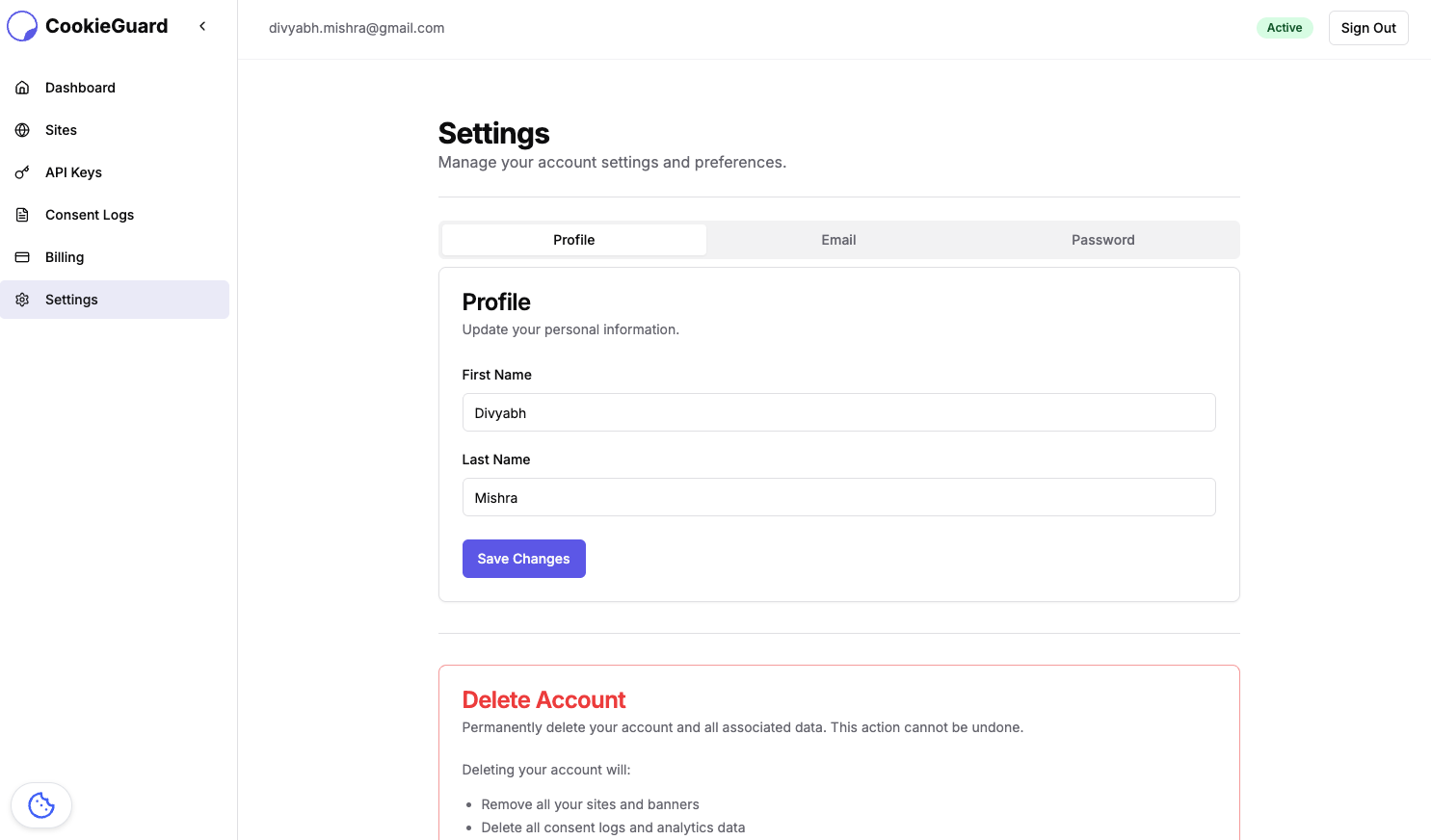Select the Profile tab

[x=573, y=239]
